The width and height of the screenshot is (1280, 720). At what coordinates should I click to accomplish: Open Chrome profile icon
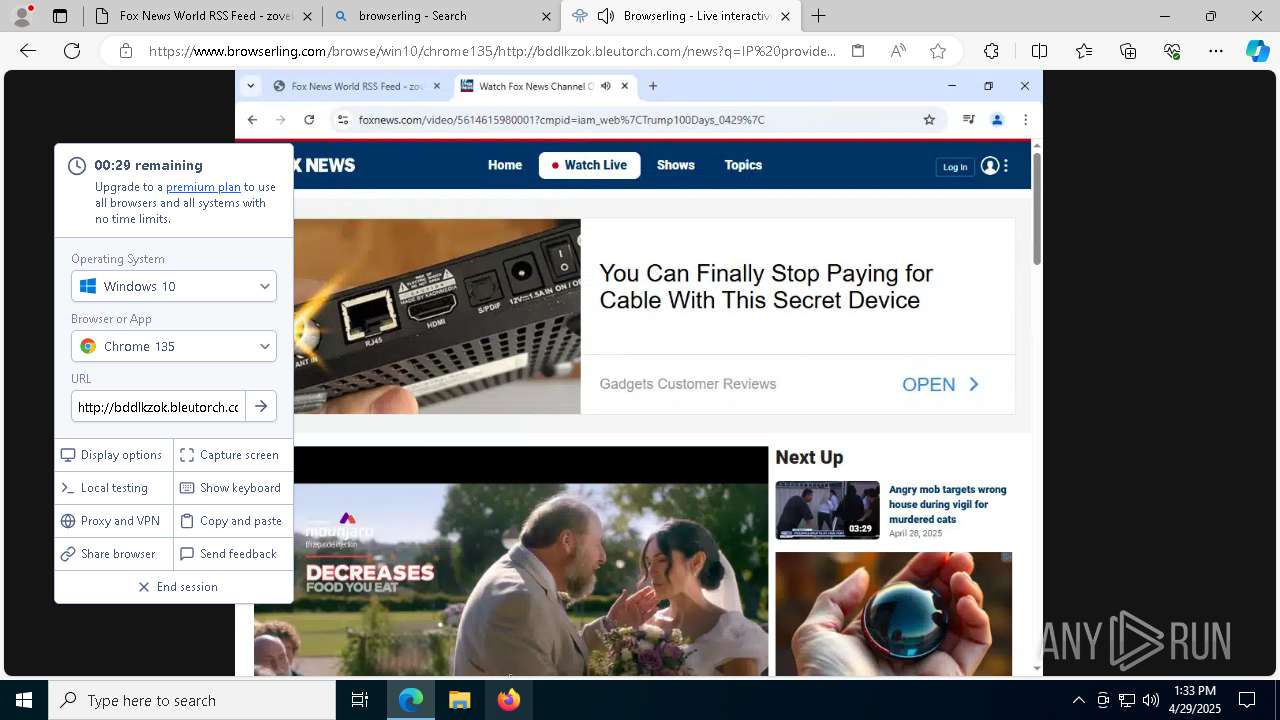point(997,120)
